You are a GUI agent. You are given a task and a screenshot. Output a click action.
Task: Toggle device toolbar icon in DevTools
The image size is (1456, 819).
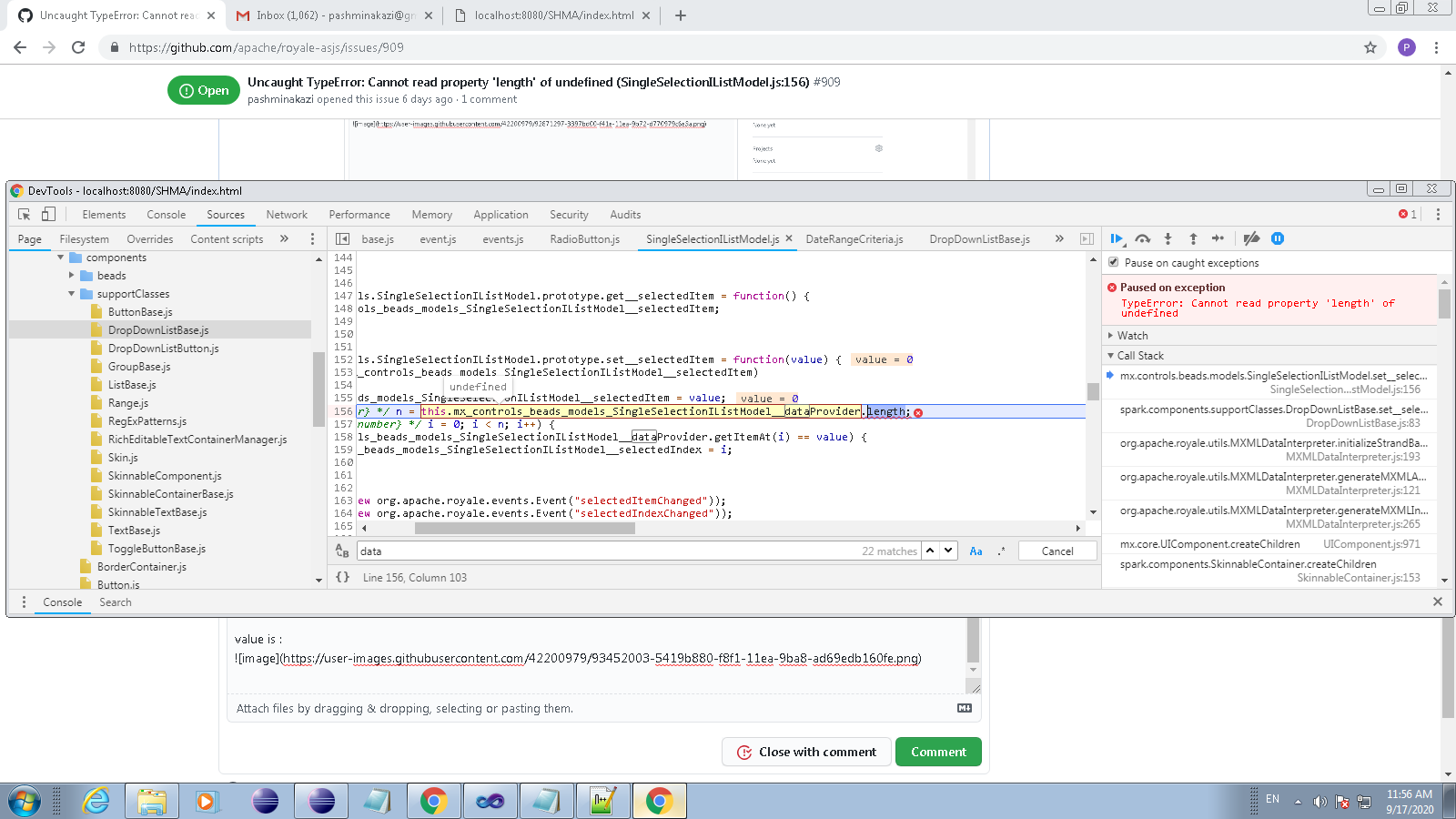[x=48, y=215]
